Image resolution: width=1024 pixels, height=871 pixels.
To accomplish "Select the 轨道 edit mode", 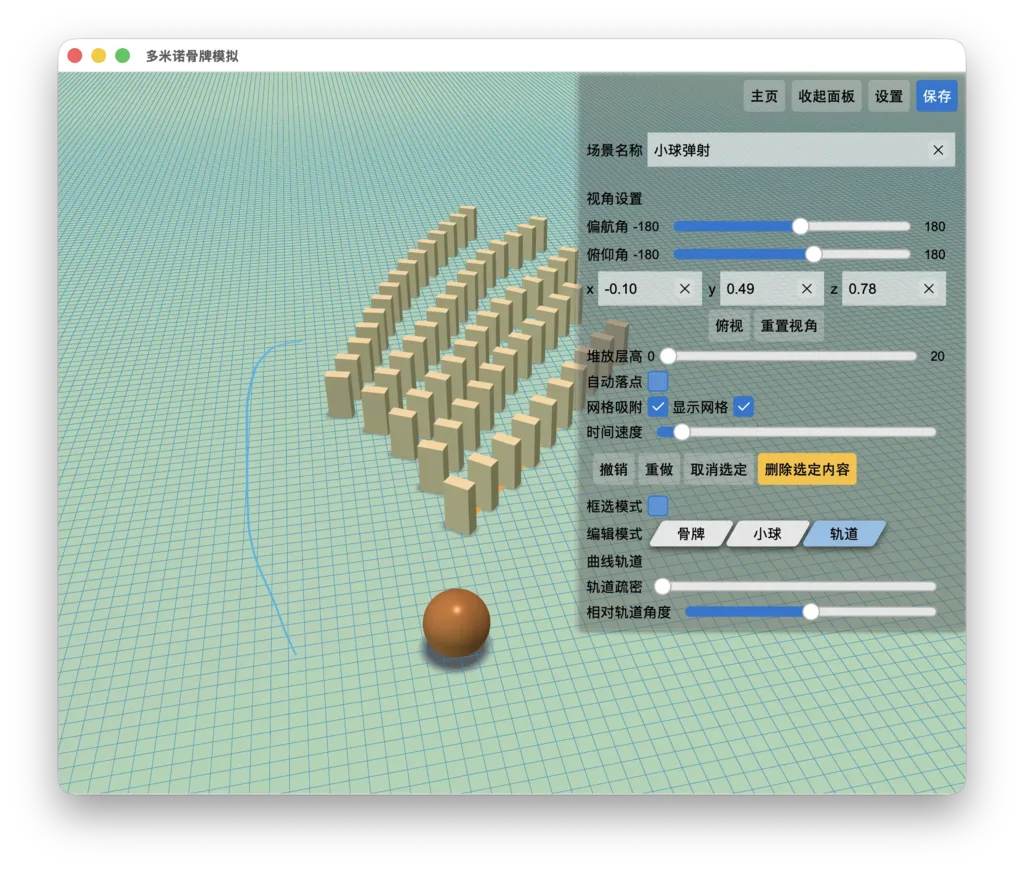I will pyautogui.click(x=844, y=534).
